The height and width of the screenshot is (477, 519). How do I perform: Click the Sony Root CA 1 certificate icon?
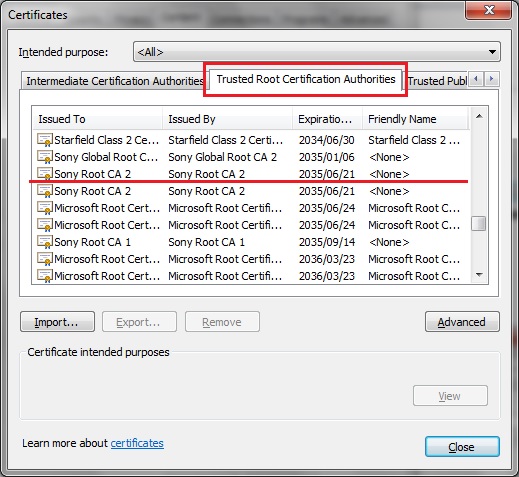45,242
